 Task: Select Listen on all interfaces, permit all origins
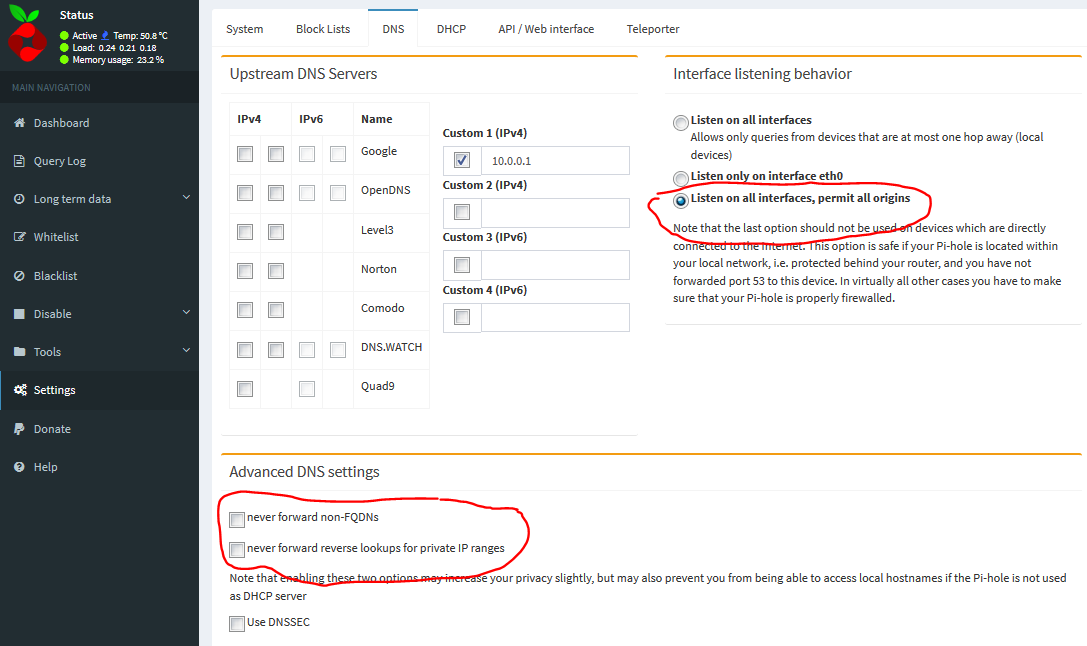coord(681,200)
